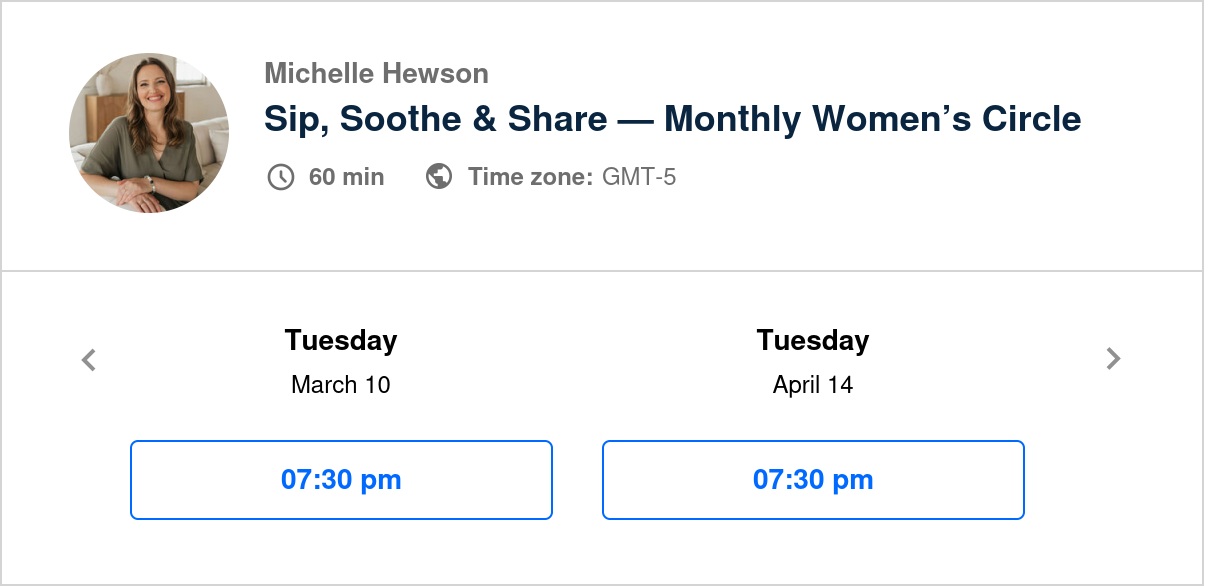The height and width of the screenshot is (586, 1208).
Task: Select the host name Michelle Hewson
Action: (x=376, y=73)
